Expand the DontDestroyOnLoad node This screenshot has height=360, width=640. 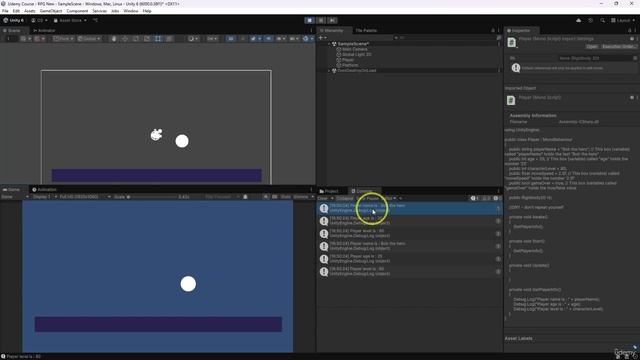[329, 71]
